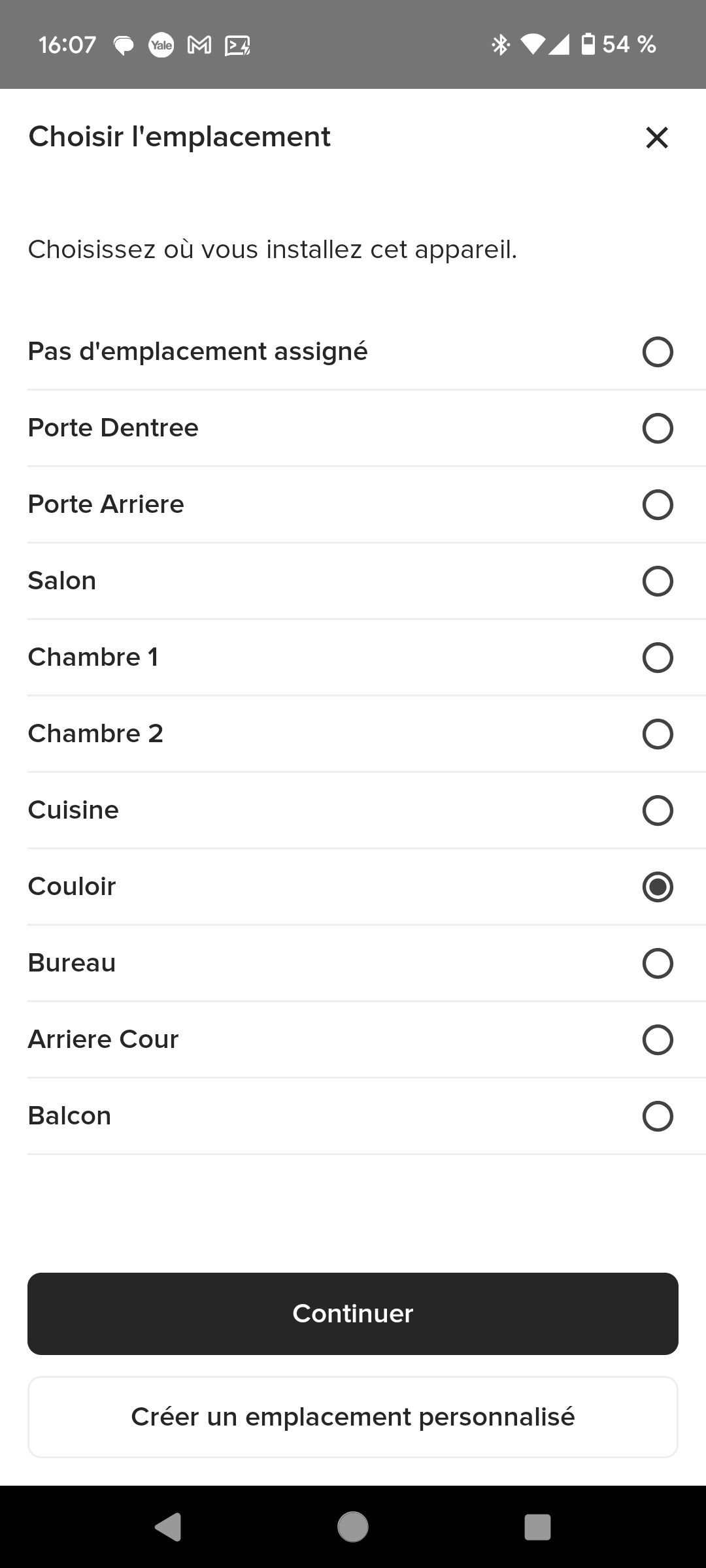
Task: Choose the Porte Arriere radio button
Action: point(657,505)
